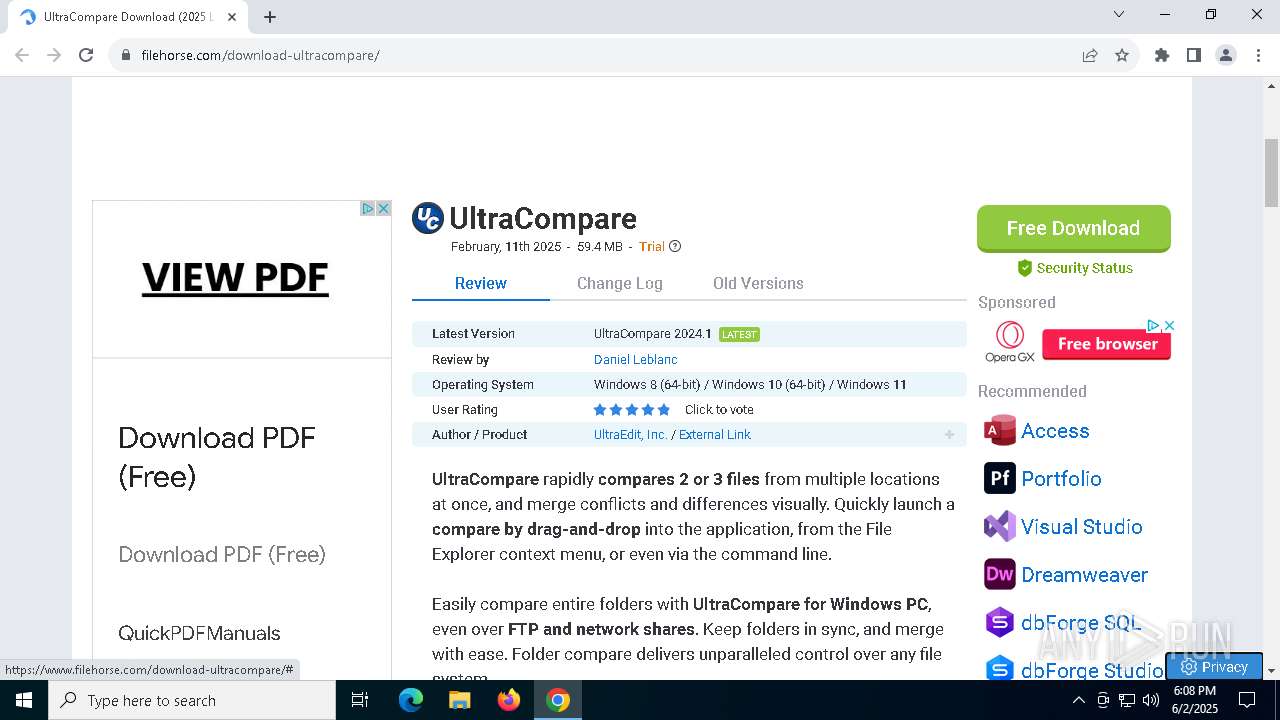Screen dimensions: 1280x720
Task: Toggle the side panel icon
Action: click(x=1194, y=55)
